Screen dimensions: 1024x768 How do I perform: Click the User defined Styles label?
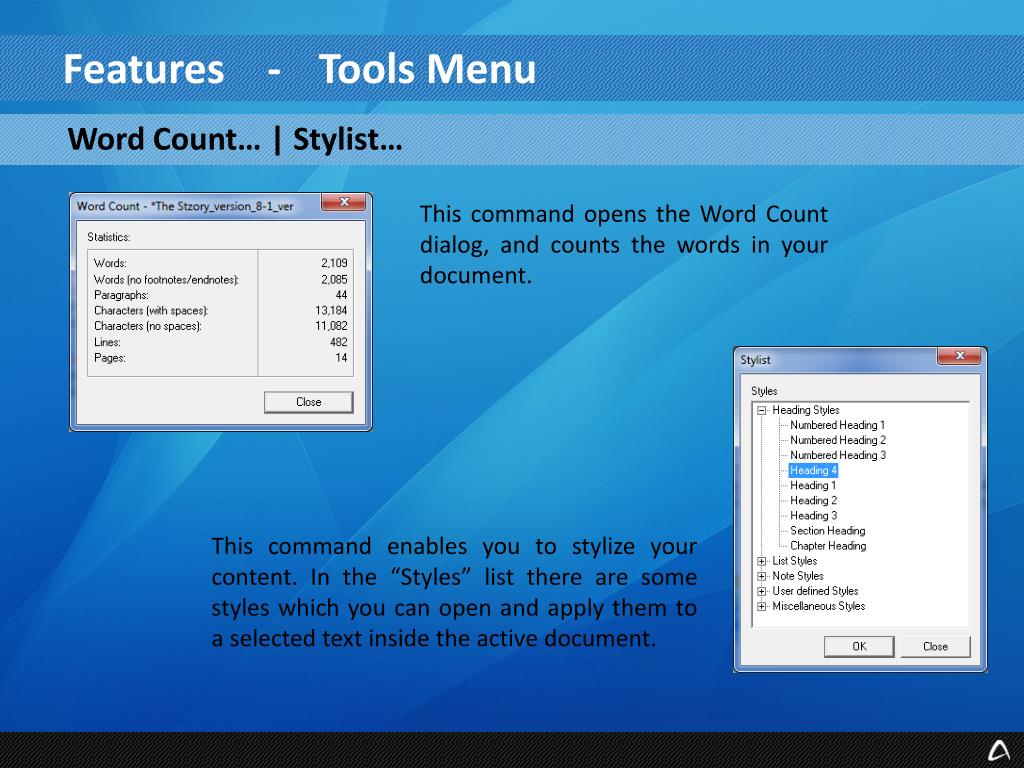(815, 591)
